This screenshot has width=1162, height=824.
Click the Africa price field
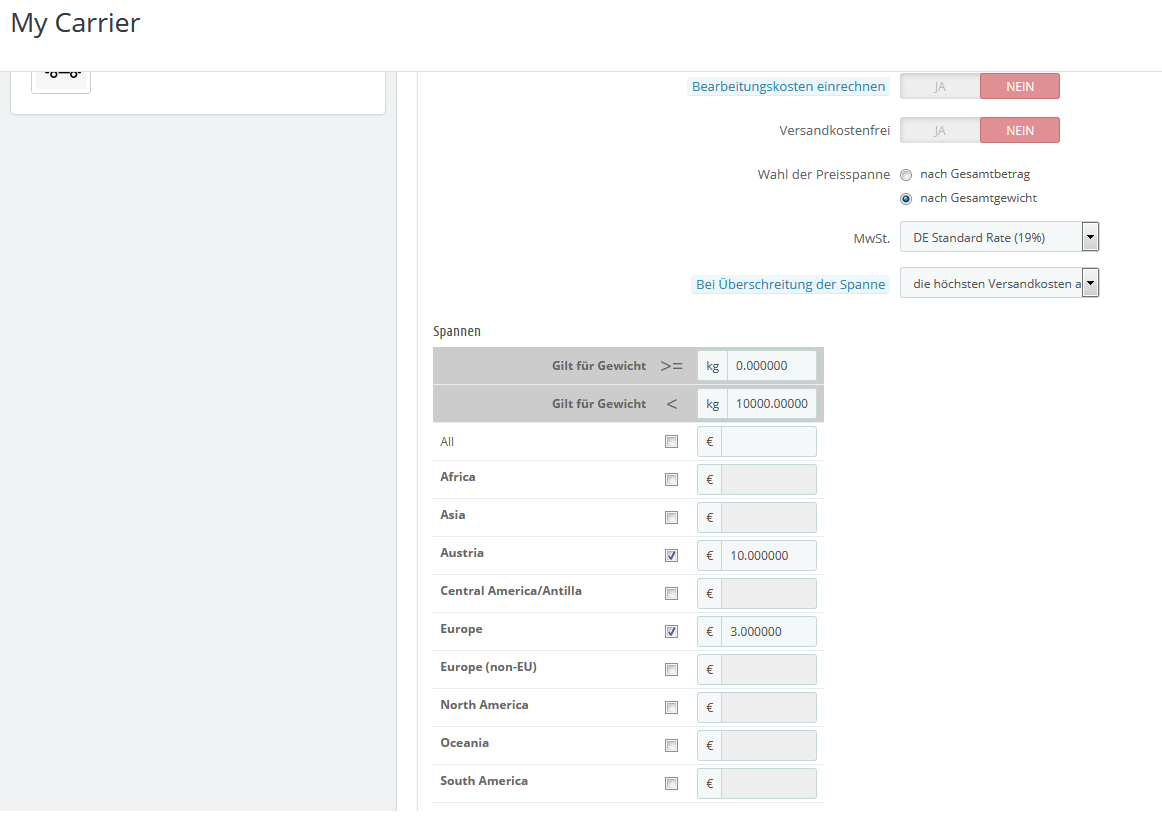pos(768,479)
